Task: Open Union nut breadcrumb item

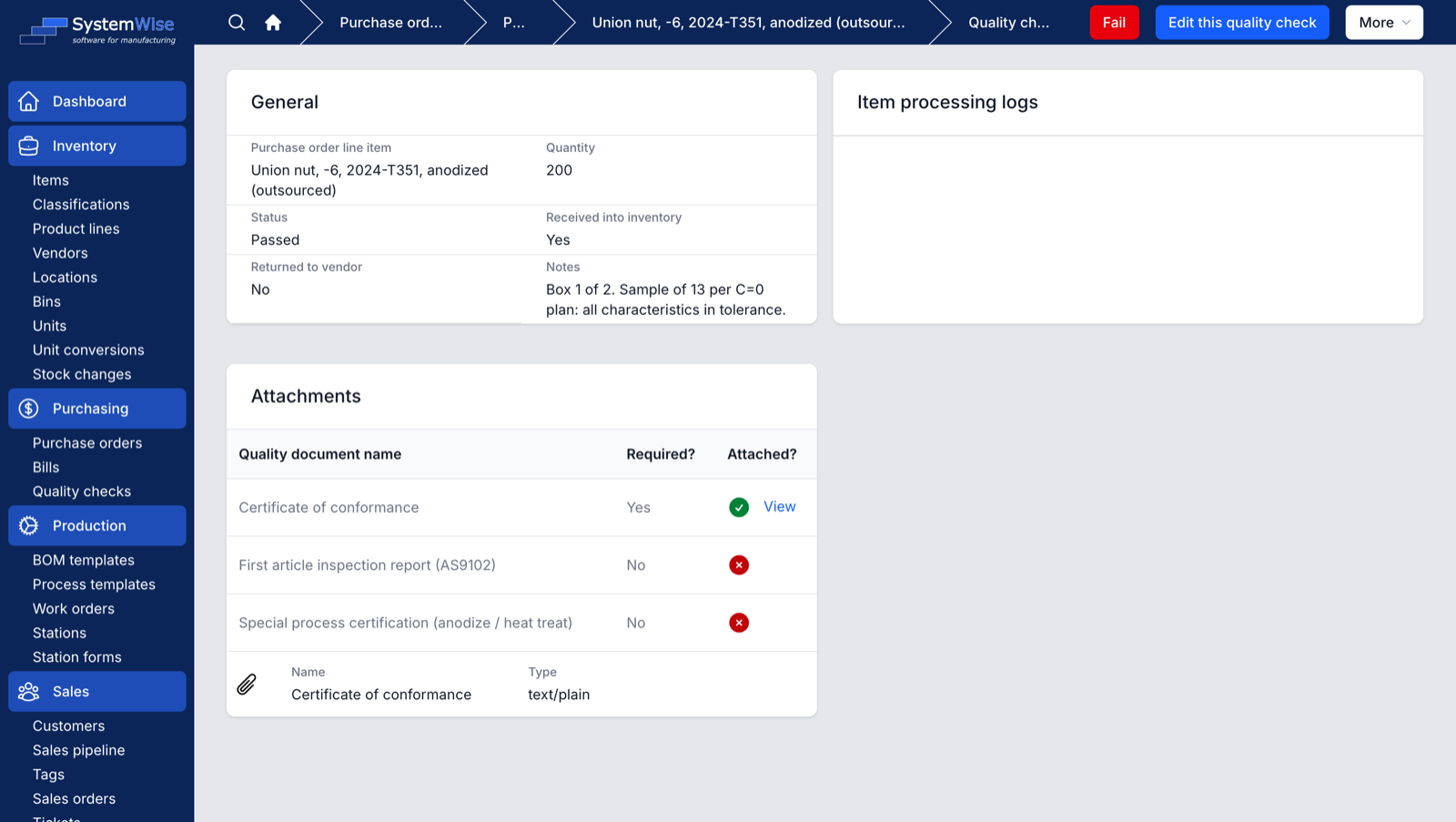Action: click(748, 23)
